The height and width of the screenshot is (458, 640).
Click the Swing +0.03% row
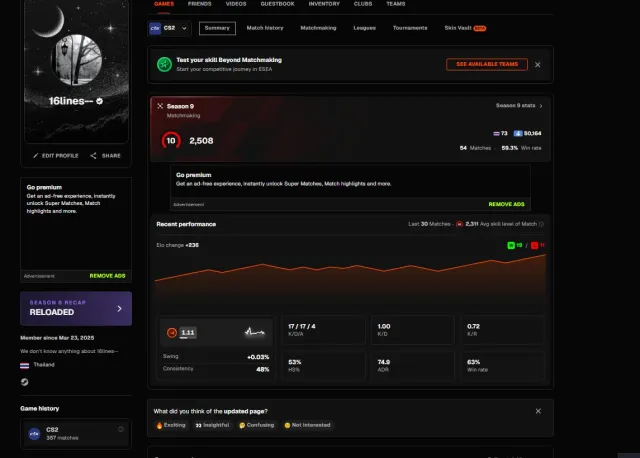(216, 357)
